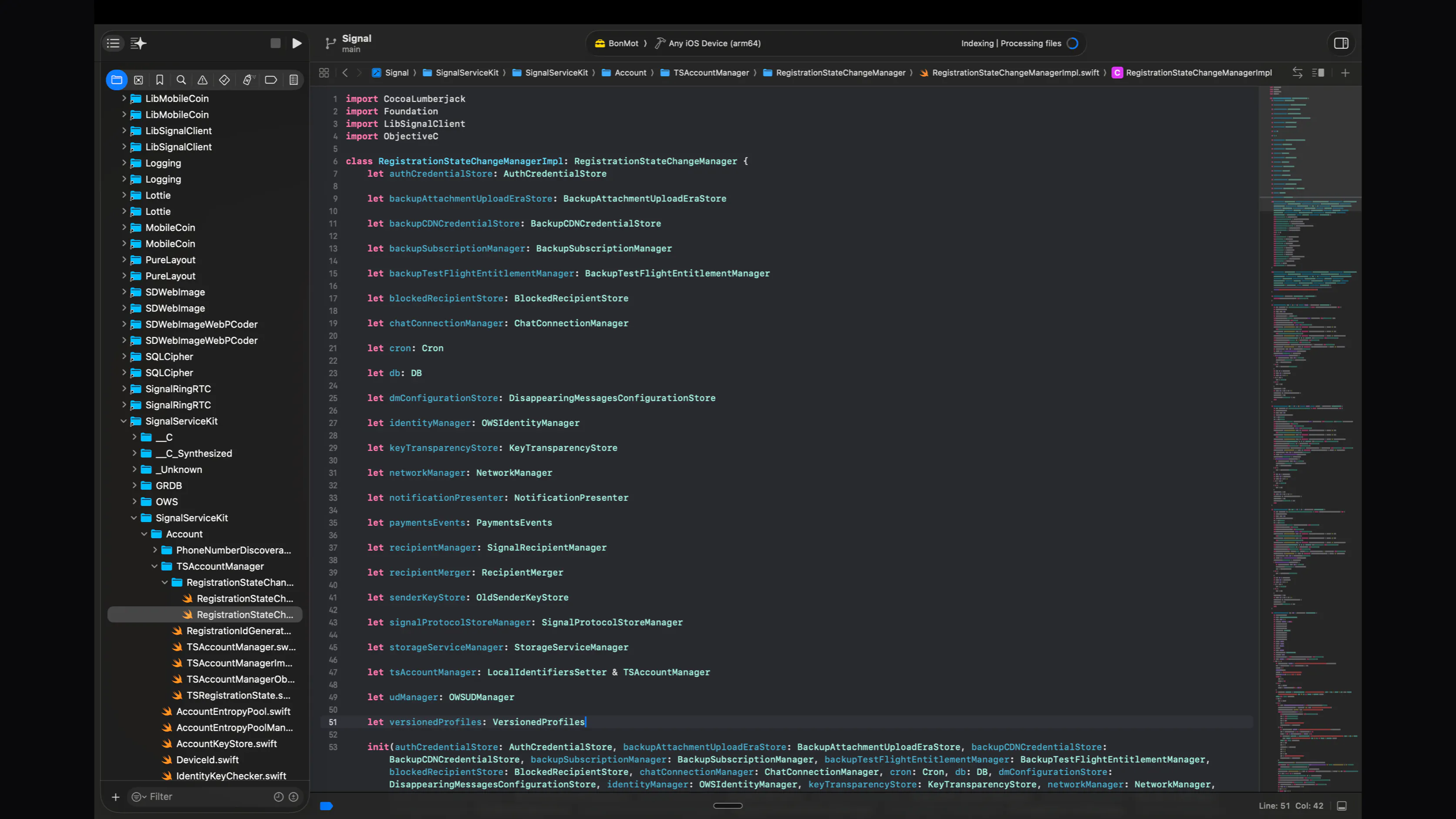Open DeviceId.swift
1456x819 pixels.
coord(200,760)
